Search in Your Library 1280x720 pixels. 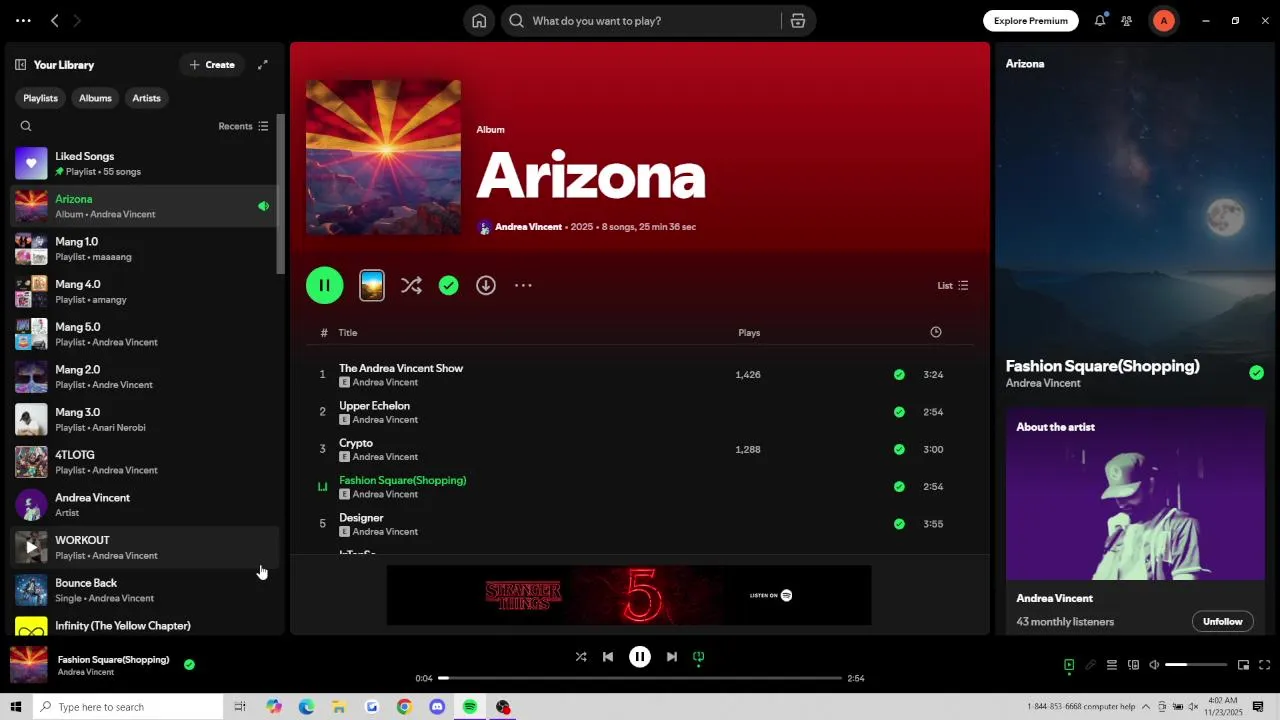coord(26,126)
